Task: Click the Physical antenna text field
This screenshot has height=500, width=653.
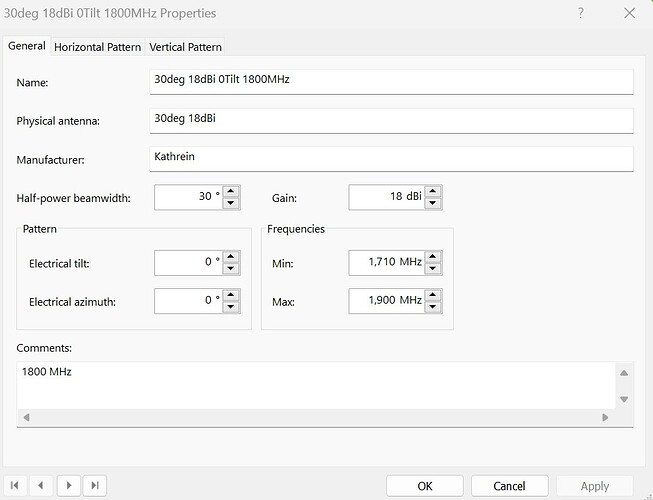Action: [391, 121]
